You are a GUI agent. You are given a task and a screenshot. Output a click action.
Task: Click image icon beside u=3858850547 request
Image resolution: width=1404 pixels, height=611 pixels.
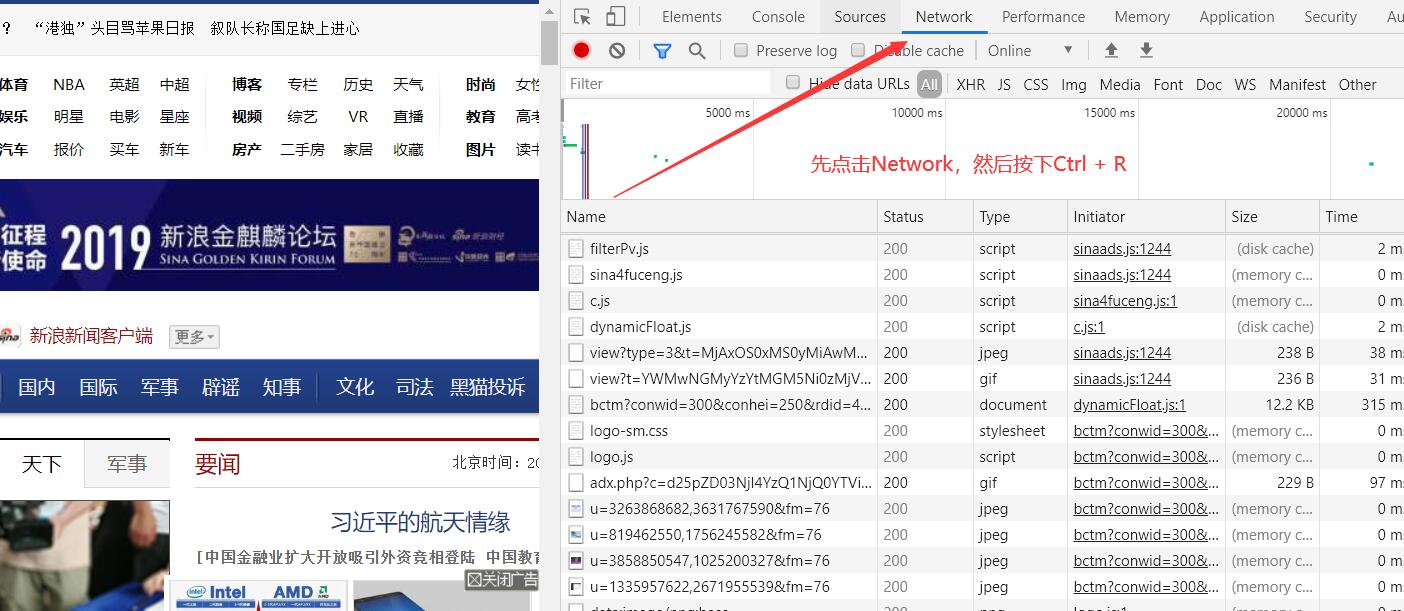(x=575, y=560)
